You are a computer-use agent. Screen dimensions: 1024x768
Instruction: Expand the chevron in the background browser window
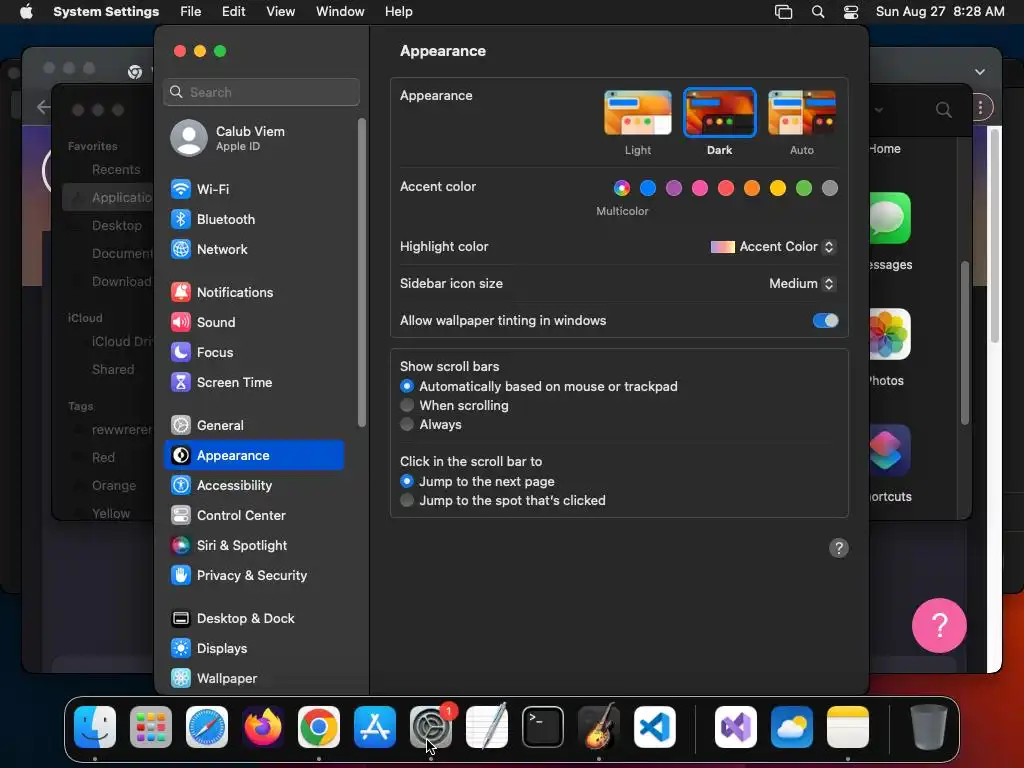tap(980, 72)
